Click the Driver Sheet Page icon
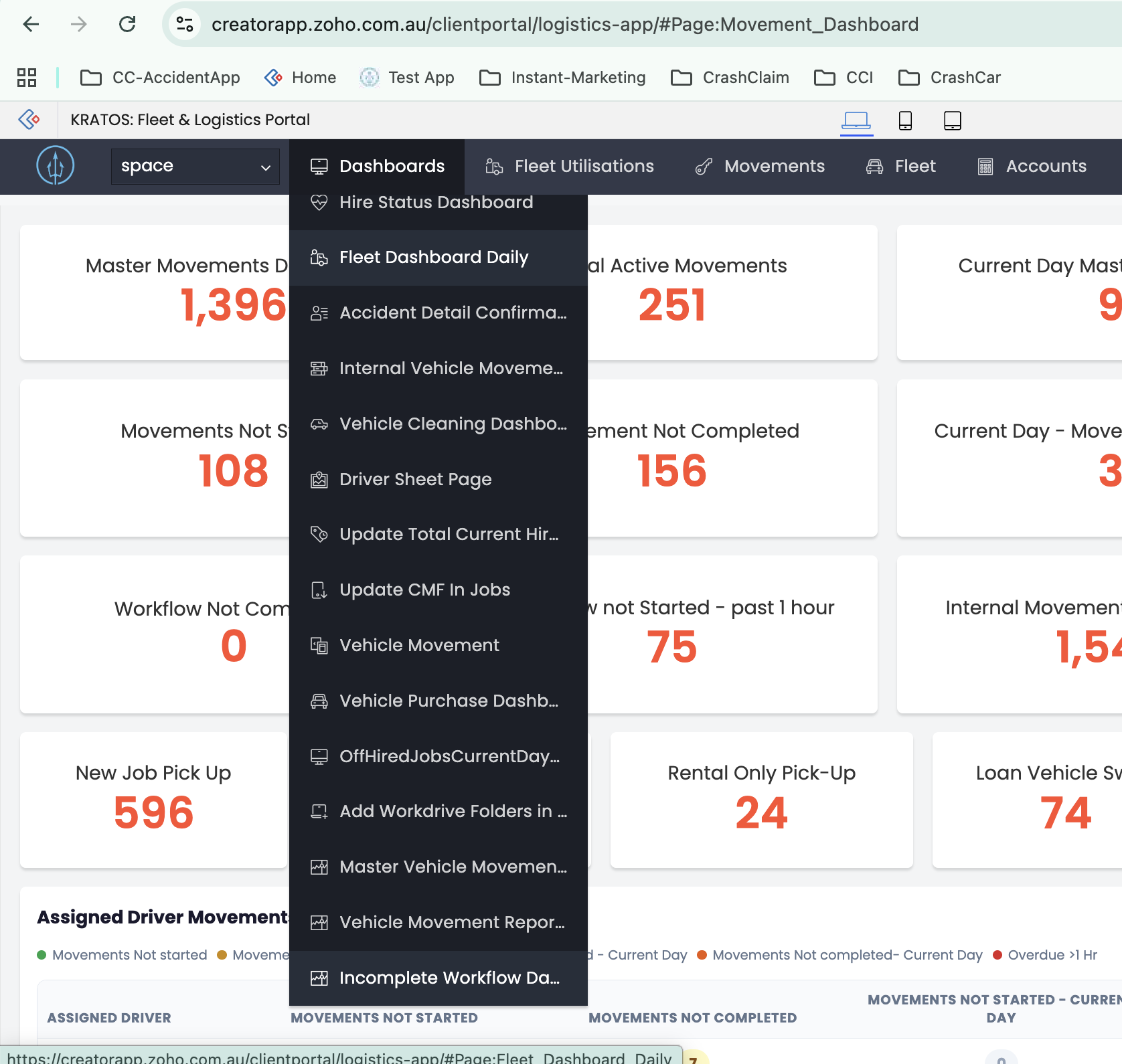Image resolution: width=1122 pixels, height=1064 pixels. pyautogui.click(x=319, y=480)
